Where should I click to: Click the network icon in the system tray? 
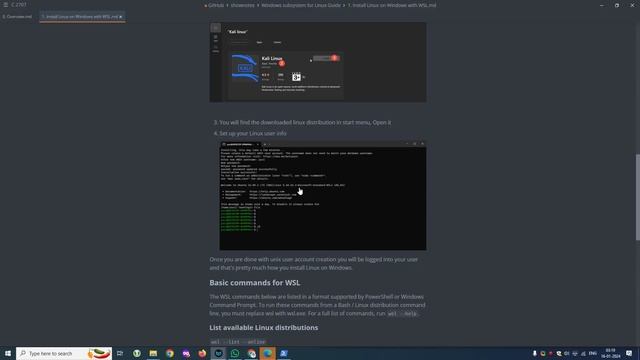[x=583, y=353]
